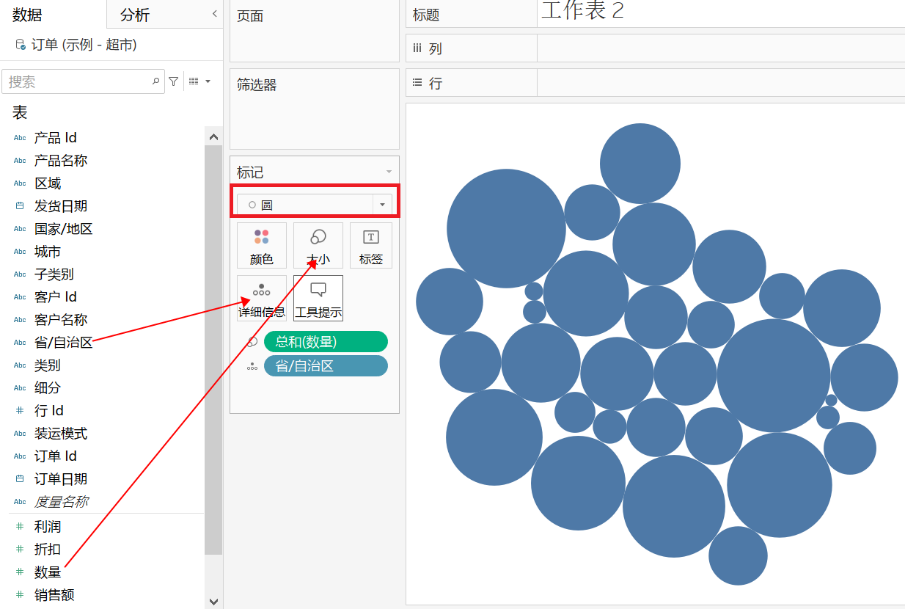The width and height of the screenshot is (905, 609).
Task: Click the 筛选器 shelf
Action: pos(314,109)
